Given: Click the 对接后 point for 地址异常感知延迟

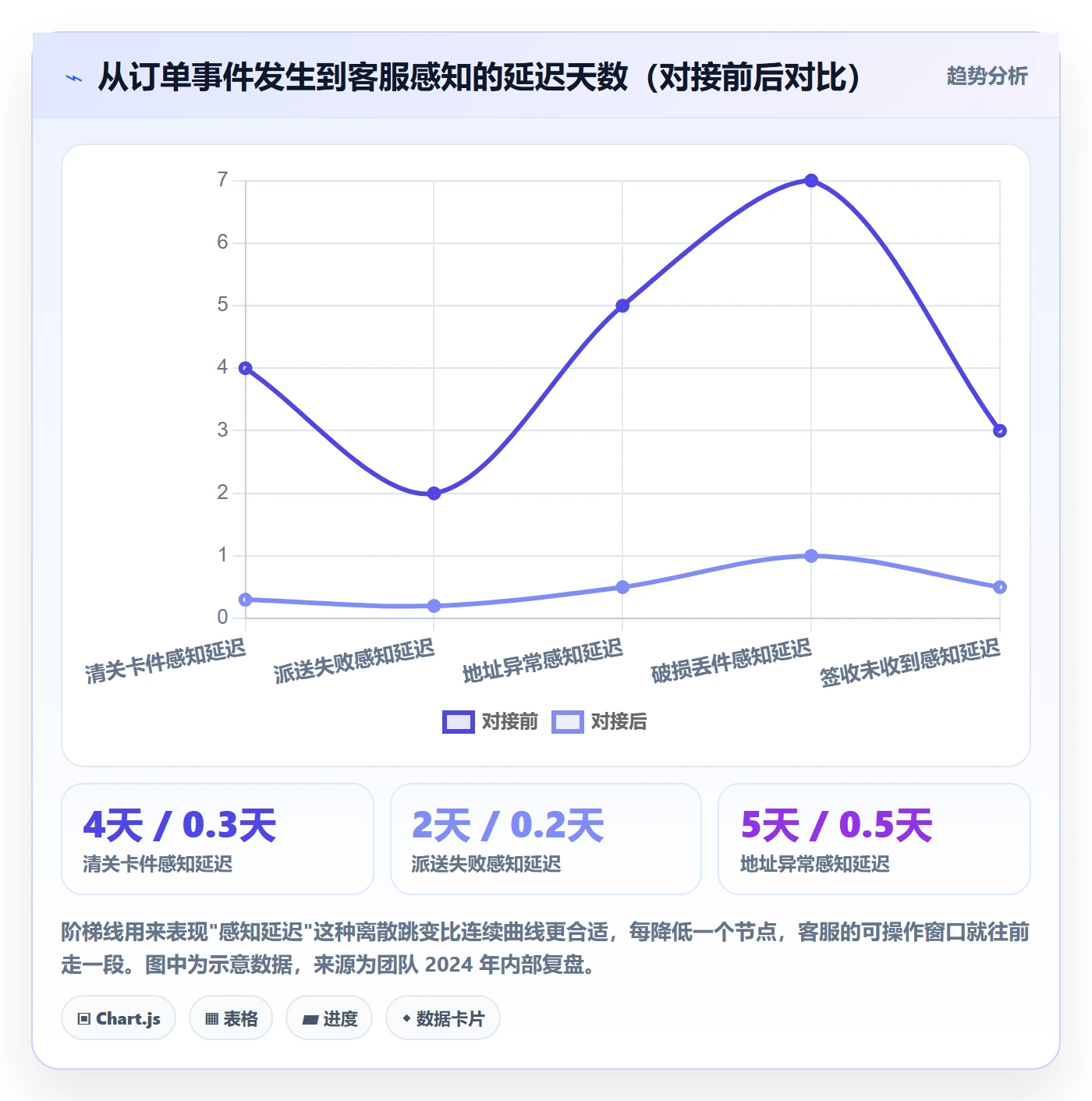Looking at the screenshot, I should click(x=622, y=587).
